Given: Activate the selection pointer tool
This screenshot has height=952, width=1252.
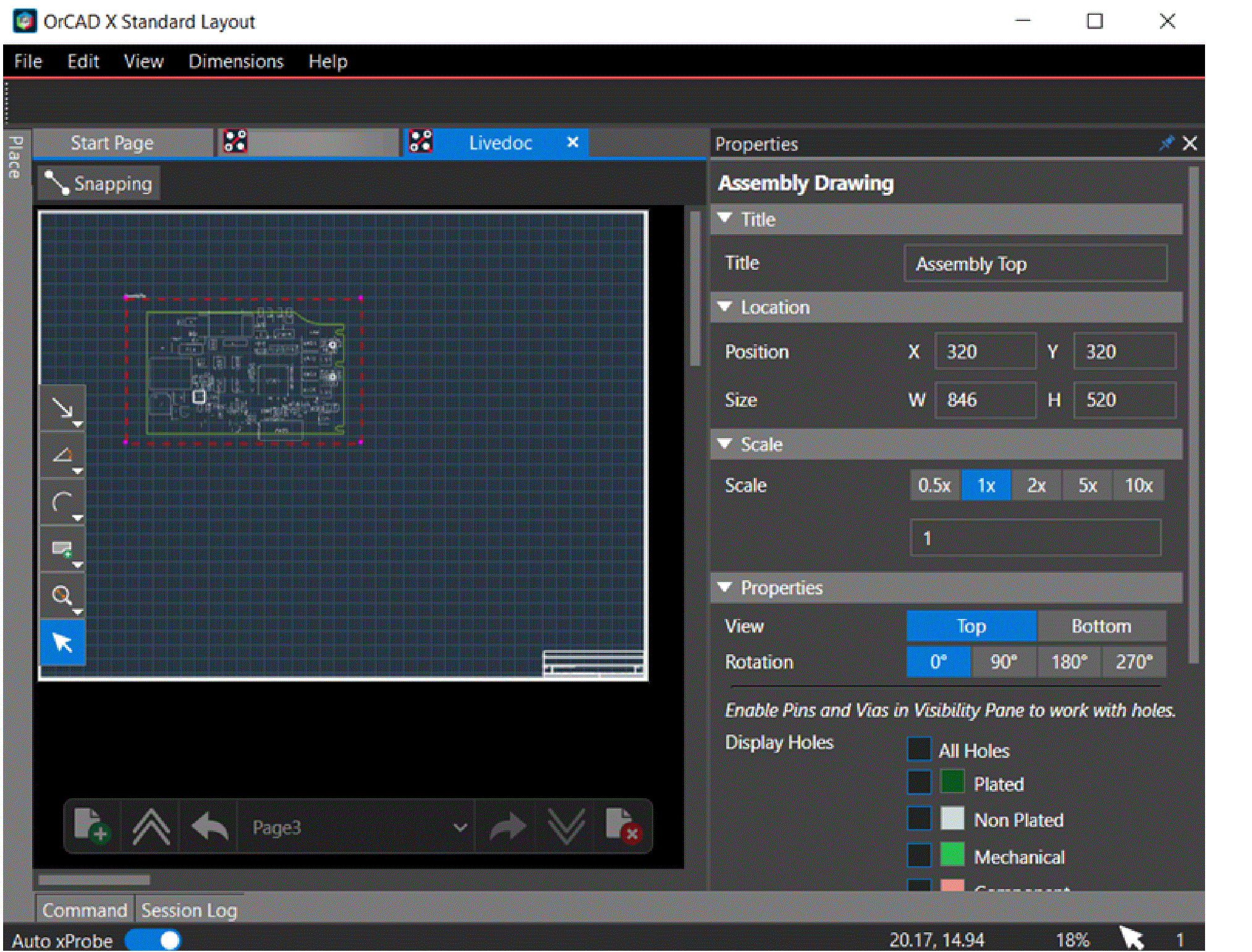Looking at the screenshot, I should point(62,642).
